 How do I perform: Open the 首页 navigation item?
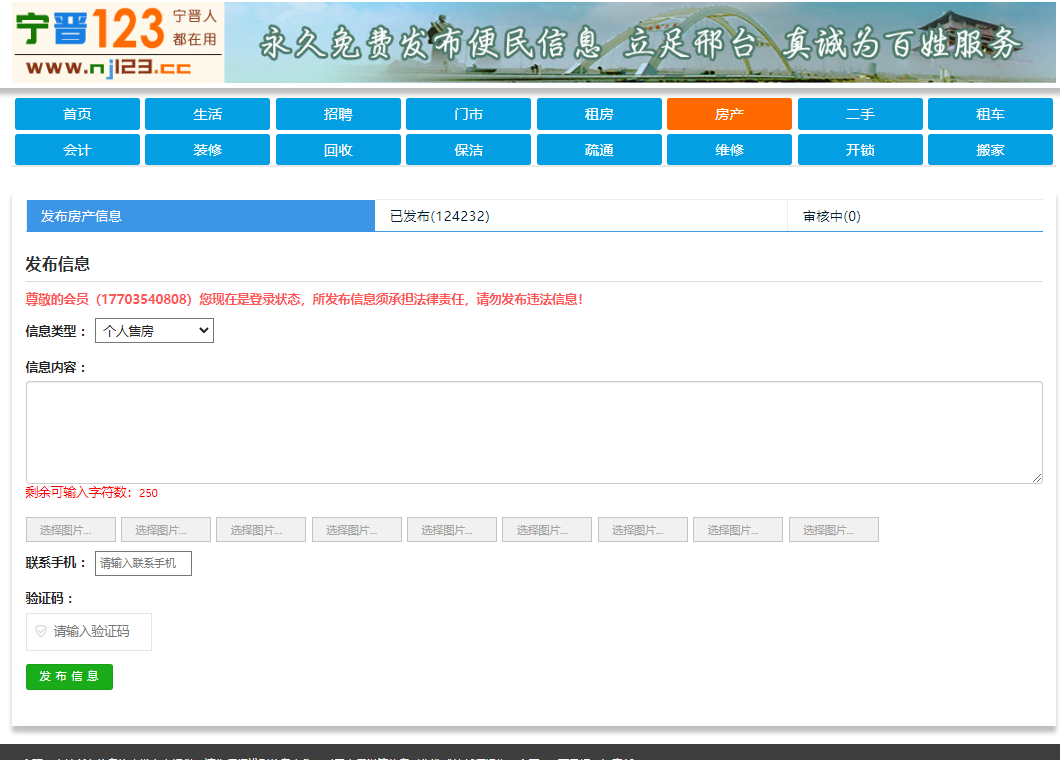point(77,114)
